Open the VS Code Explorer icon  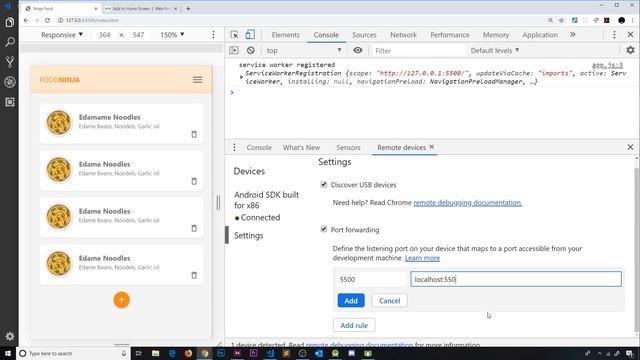[9, 22]
